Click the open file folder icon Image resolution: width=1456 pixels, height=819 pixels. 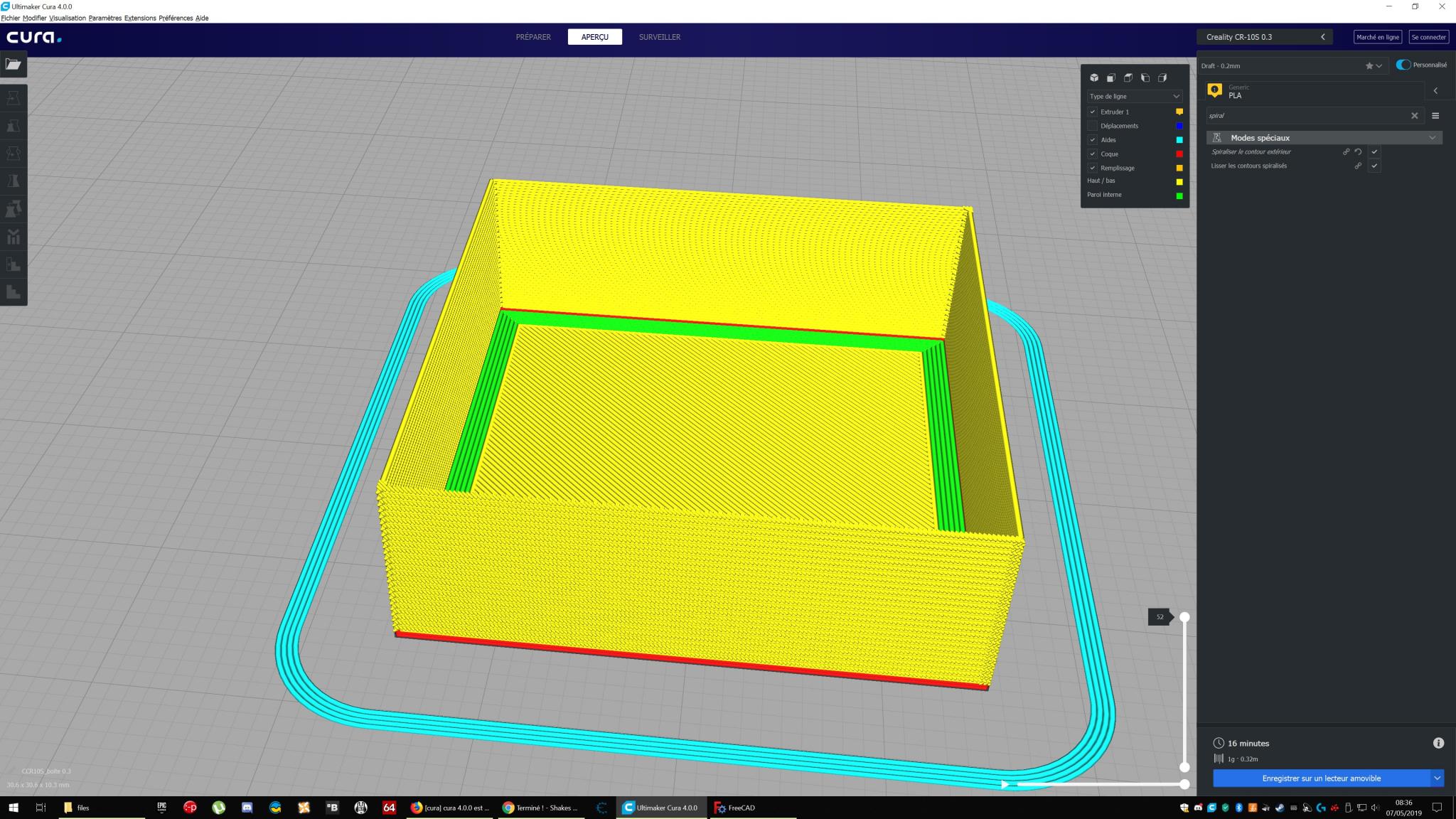click(13, 65)
